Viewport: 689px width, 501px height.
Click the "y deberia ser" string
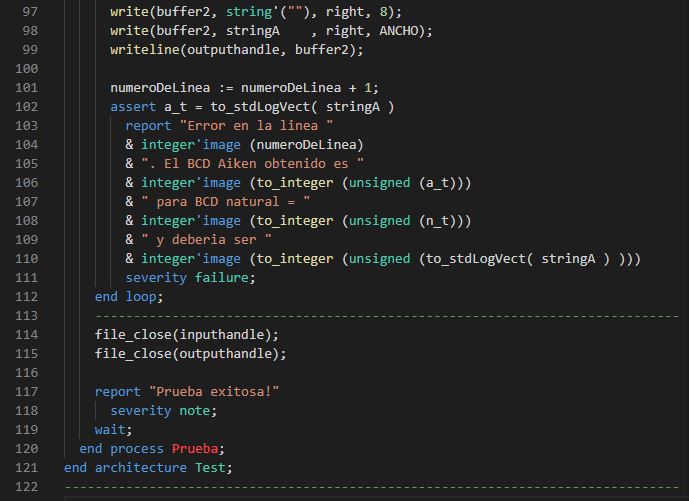click(213, 240)
